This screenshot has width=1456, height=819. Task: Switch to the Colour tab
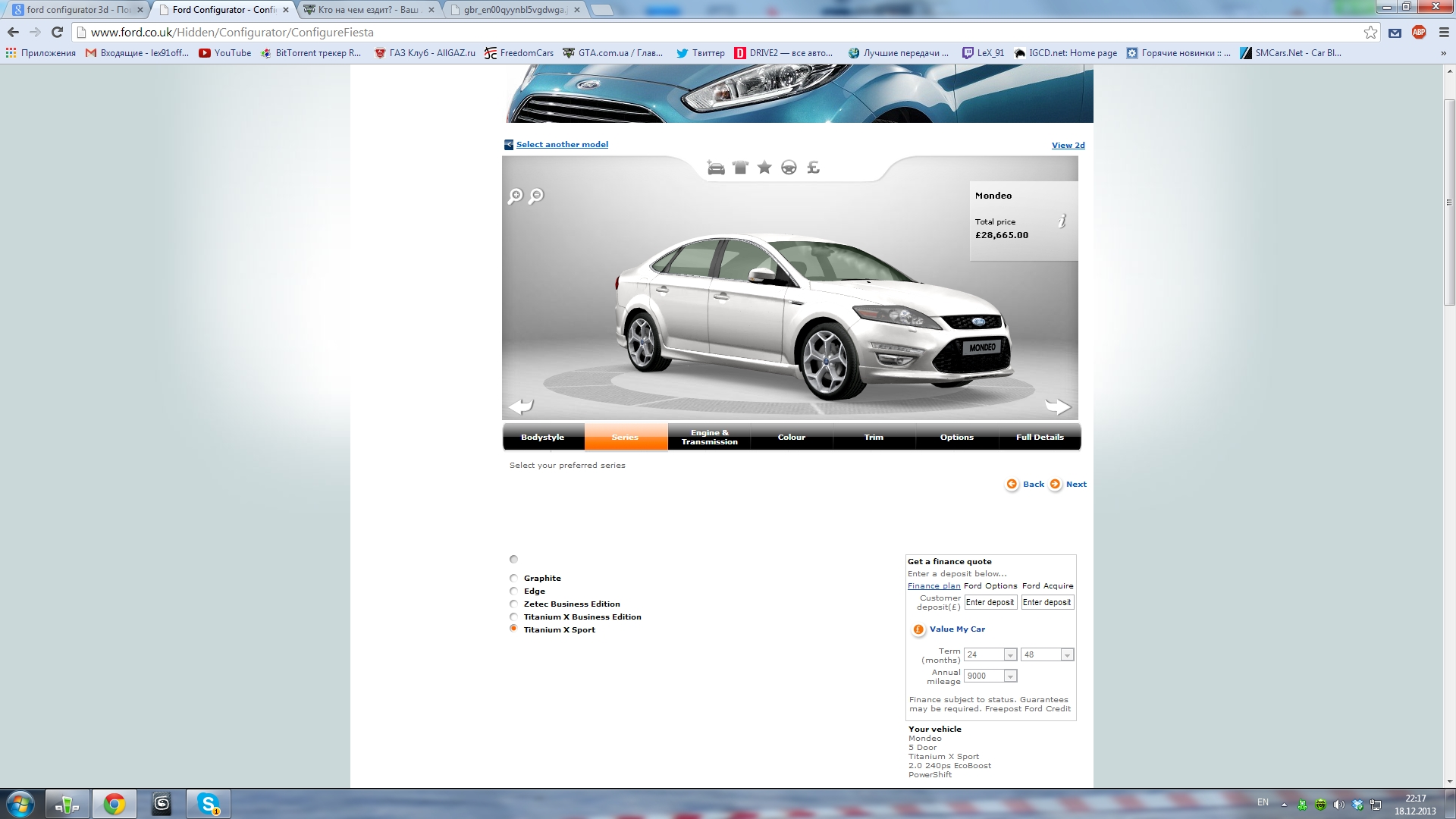point(792,438)
